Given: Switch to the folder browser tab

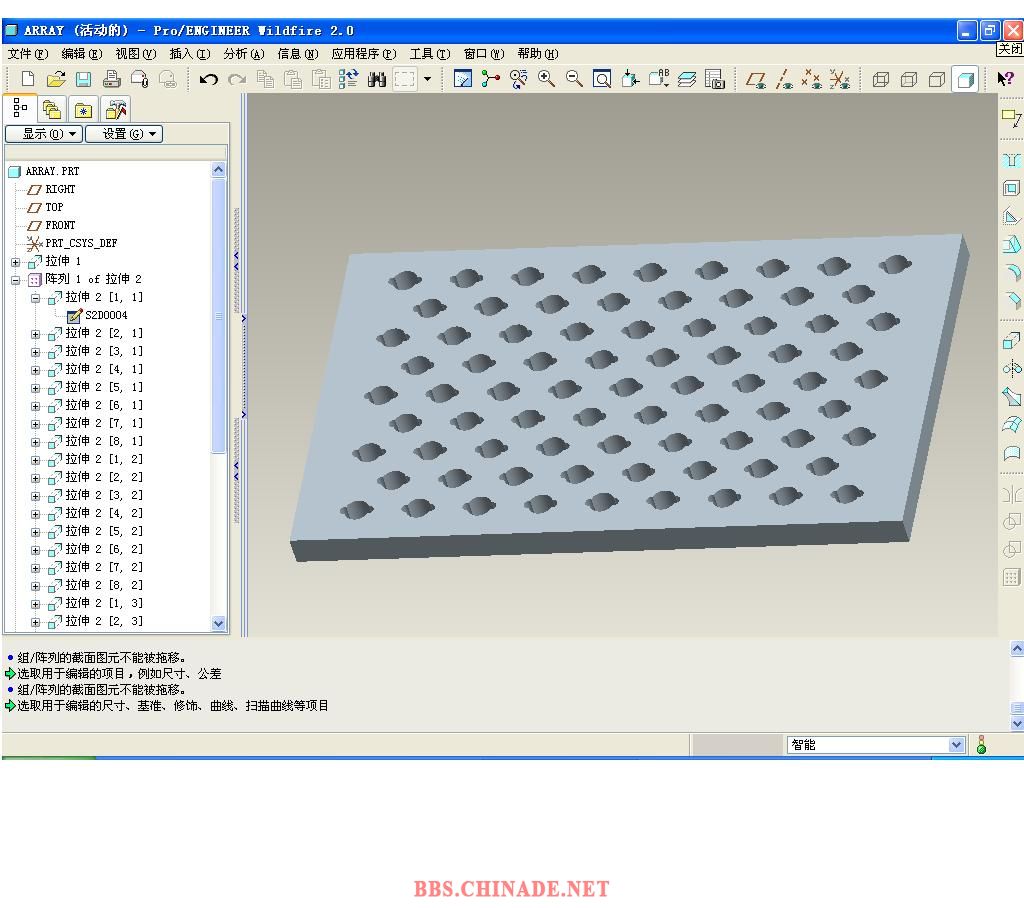Looking at the screenshot, I should (x=52, y=109).
